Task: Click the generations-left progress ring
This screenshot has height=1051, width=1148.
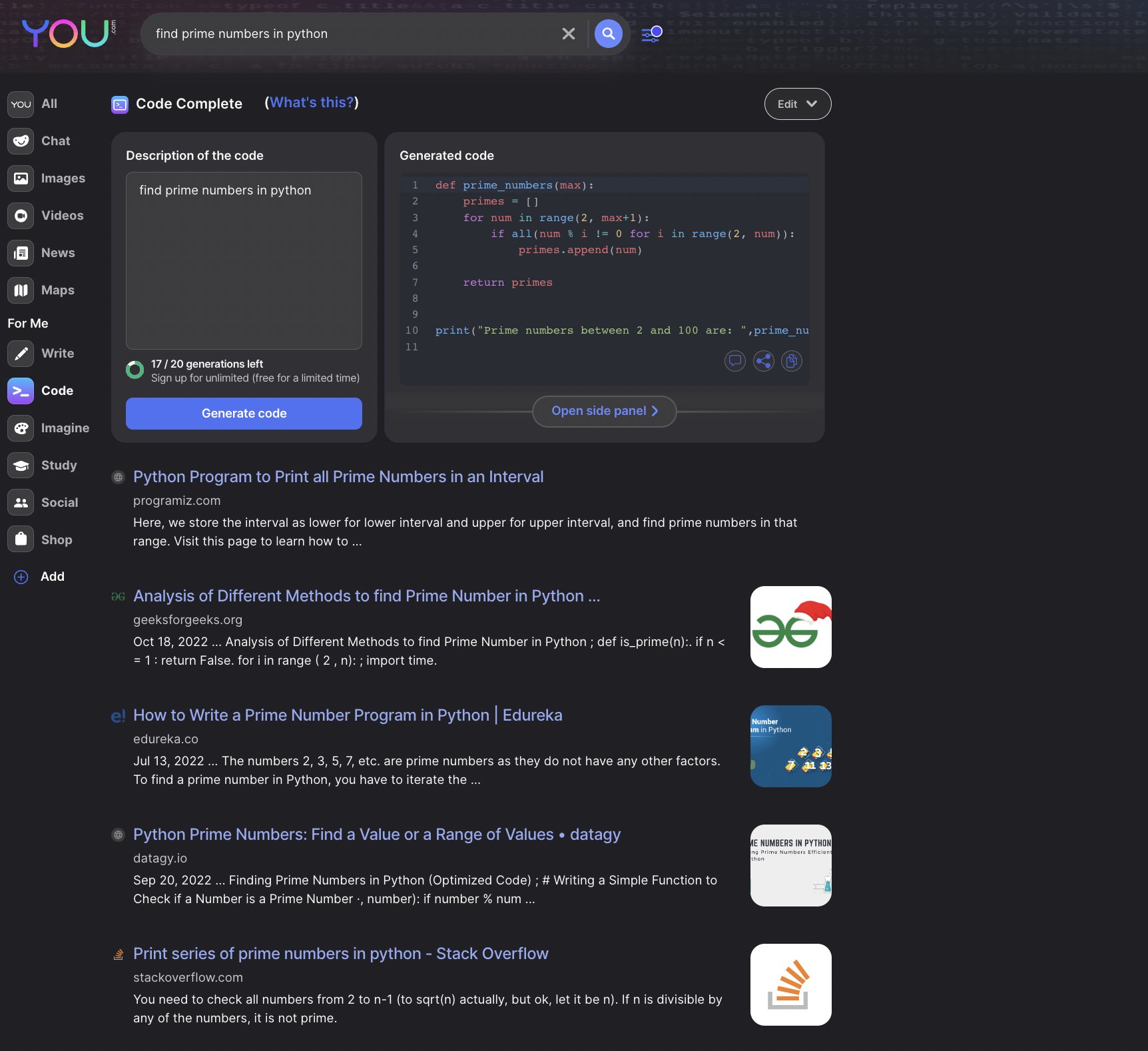Action: coord(135,370)
